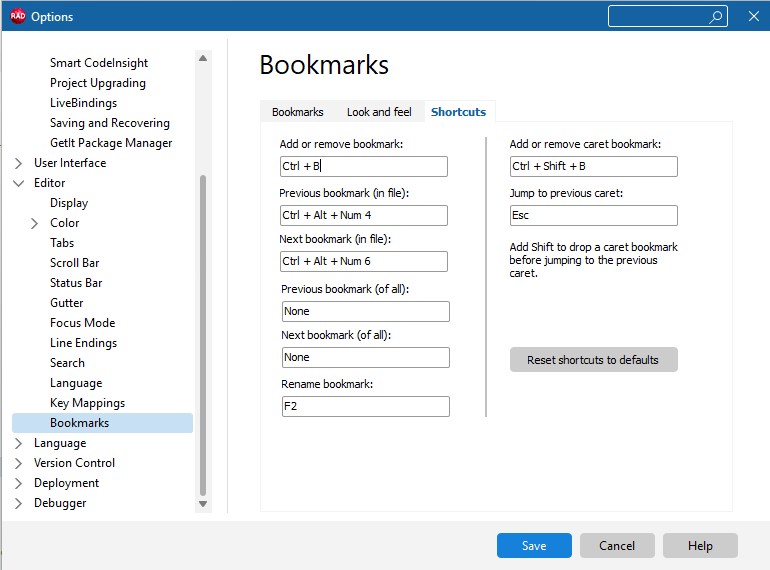The width and height of the screenshot is (770, 570).
Task: Select the Color item
Action: click(64, 223)
